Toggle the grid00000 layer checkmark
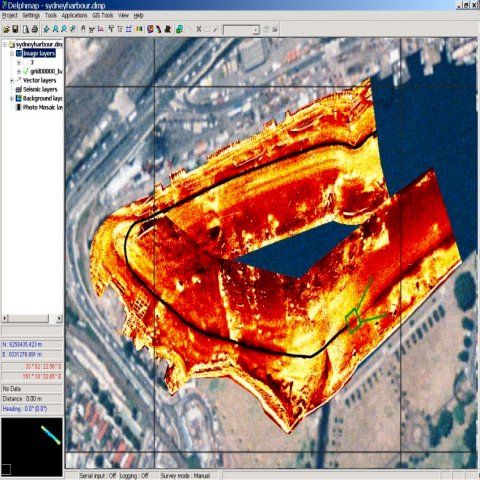Image resolution: width=480 pixels, height=480 pixels. 26,71
